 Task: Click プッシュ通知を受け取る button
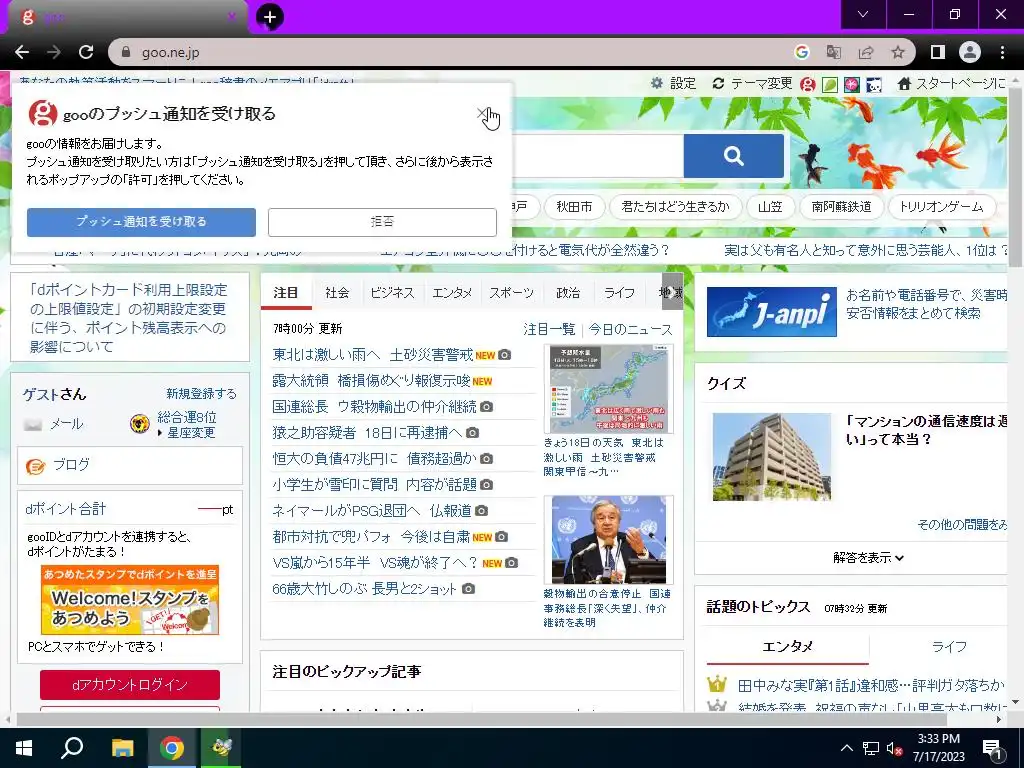[x=141, y=222]
